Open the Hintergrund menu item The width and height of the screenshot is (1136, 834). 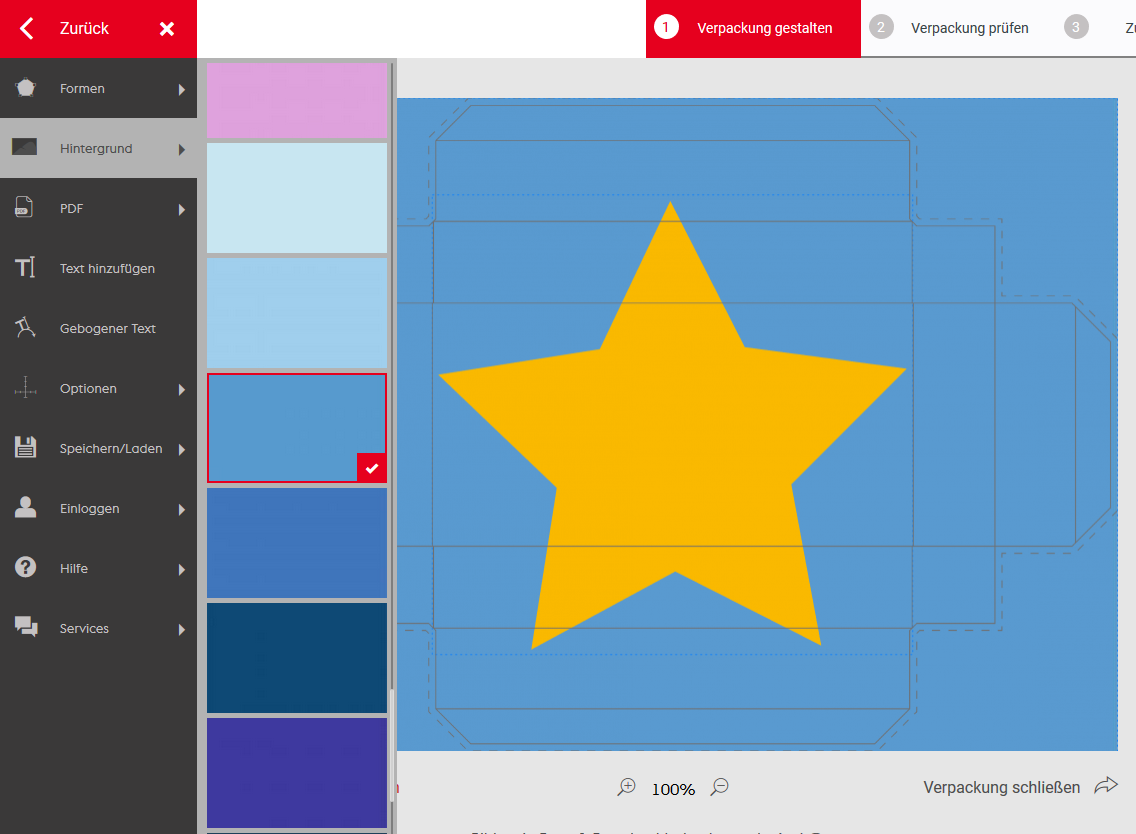[96, 149]
